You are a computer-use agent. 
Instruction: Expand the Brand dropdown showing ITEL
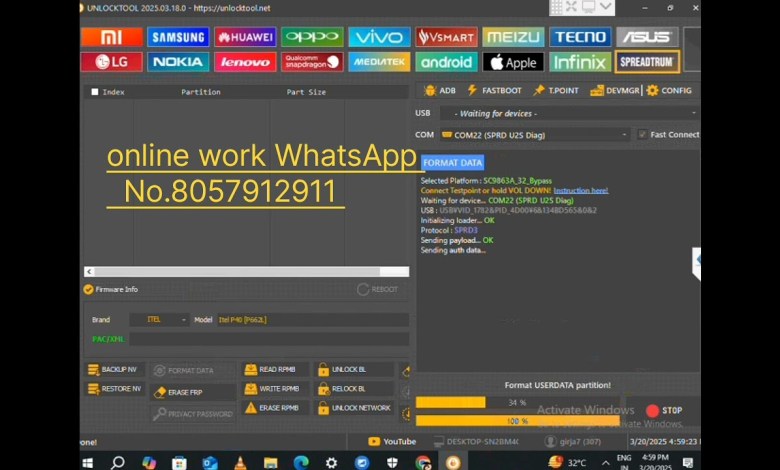pyautogui.click(x=166, y=319)
